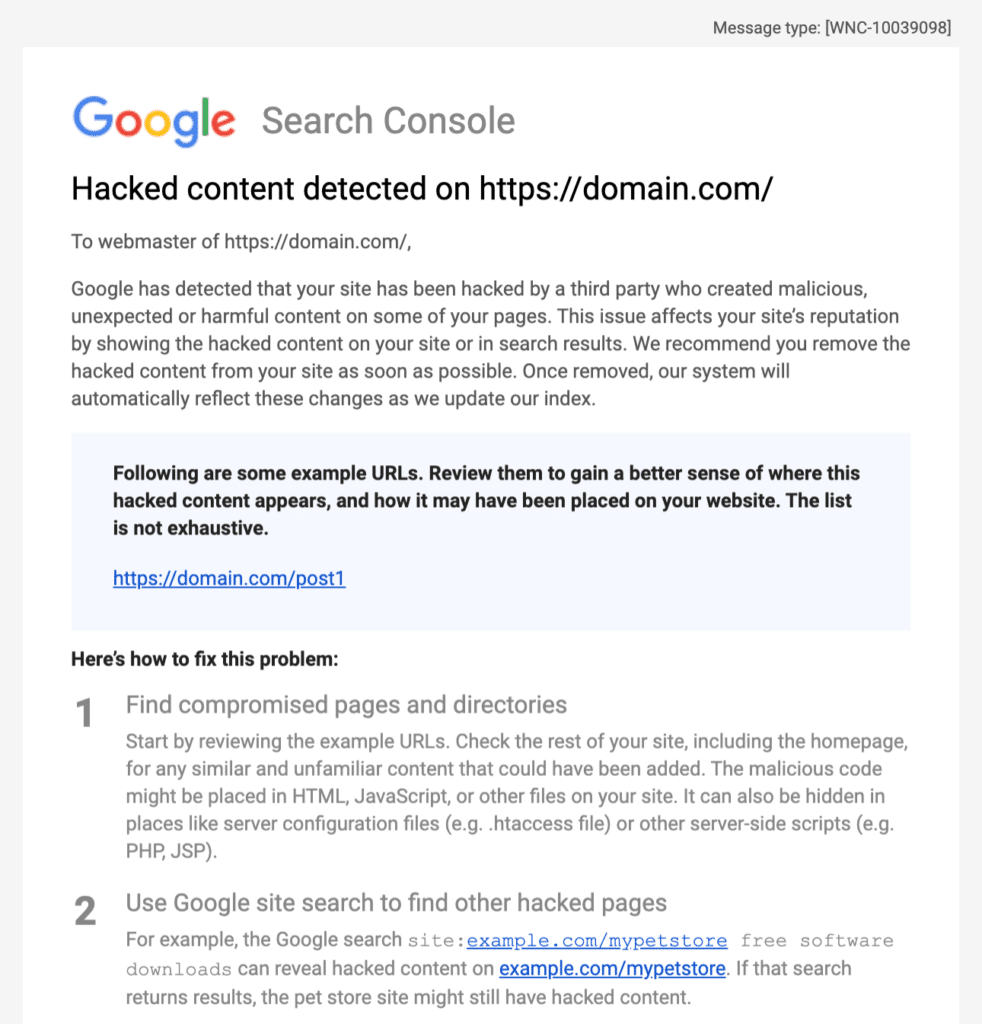Image resolution: width=982 pixels, height=1024 pixels.
Task: Click the Search Console title text
Action: click(x=388, y=121)
